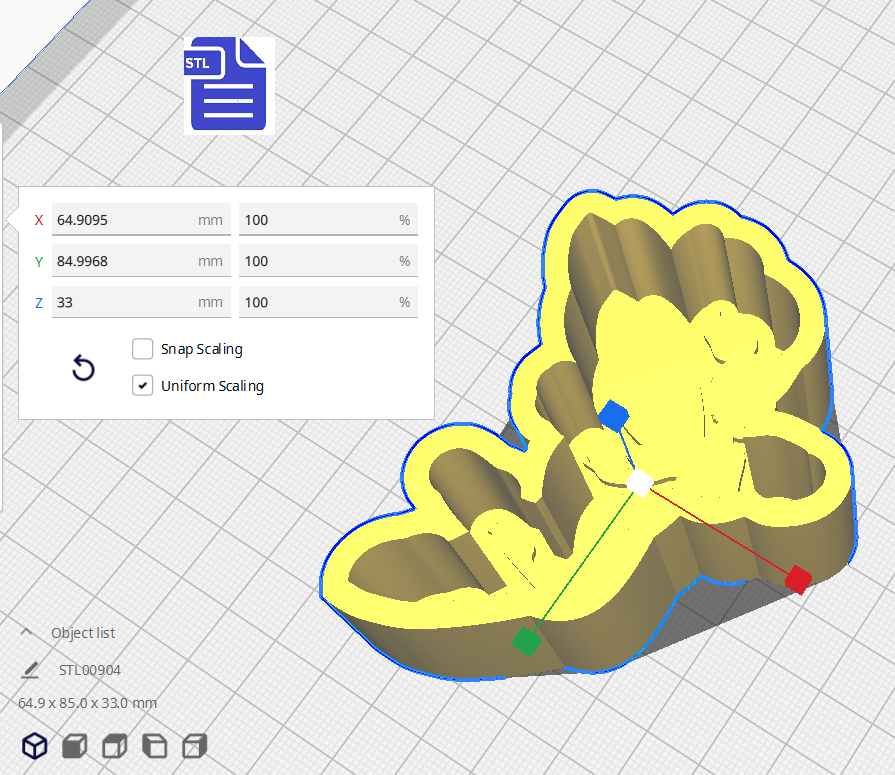Click the red X-axis scale handle
Screen dimensions: 895x775
797,578
